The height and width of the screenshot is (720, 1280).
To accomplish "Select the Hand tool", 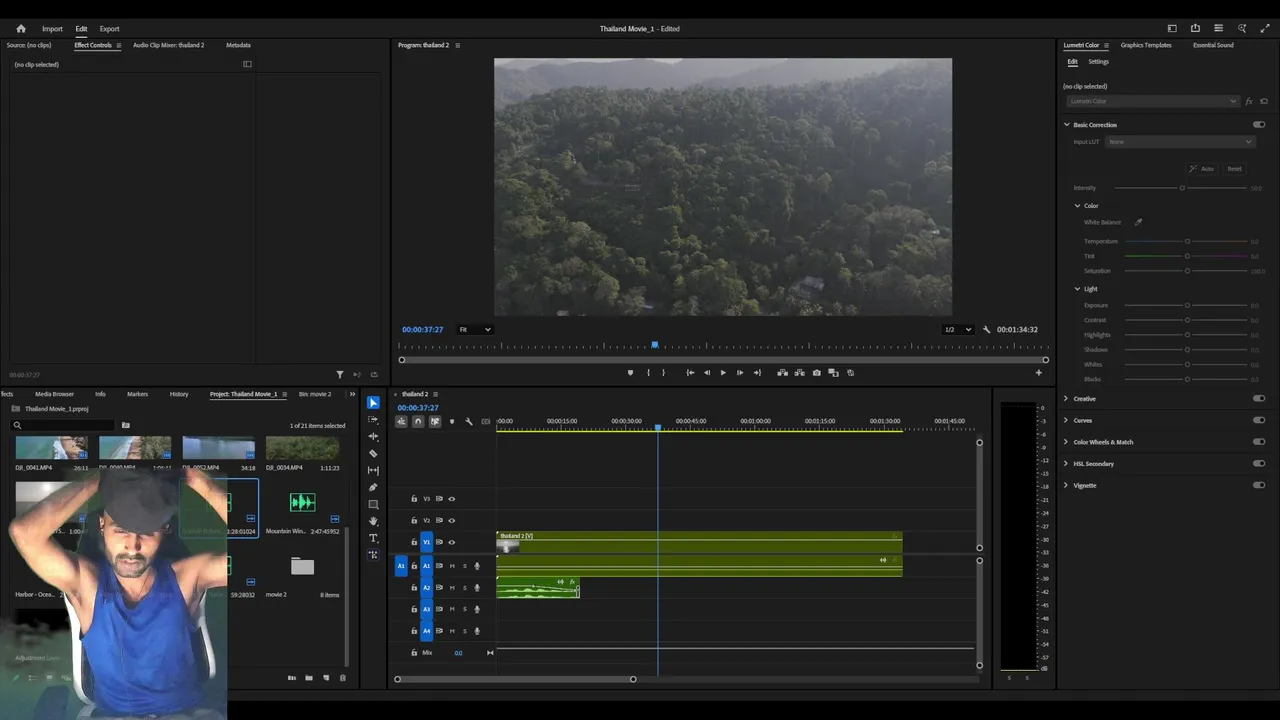I will pos(373,521).
